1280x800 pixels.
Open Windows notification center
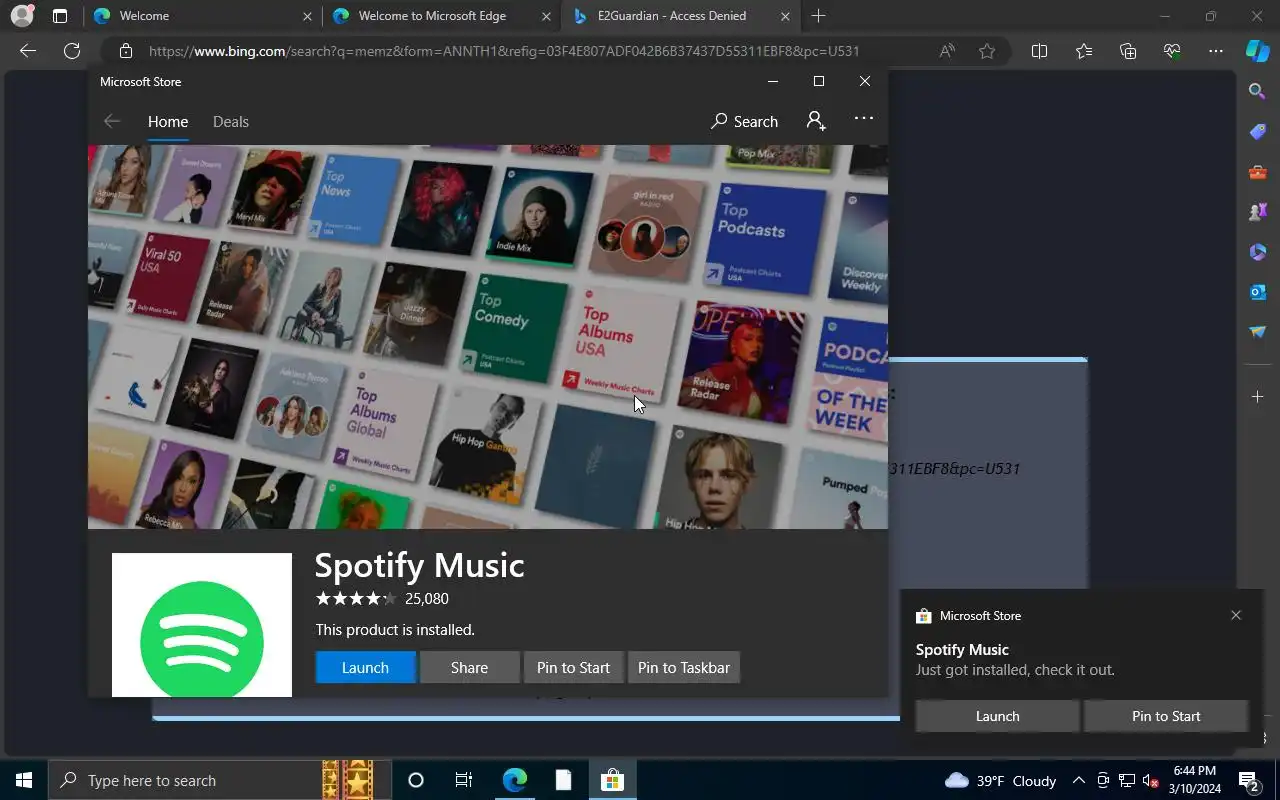[1248, 780]
